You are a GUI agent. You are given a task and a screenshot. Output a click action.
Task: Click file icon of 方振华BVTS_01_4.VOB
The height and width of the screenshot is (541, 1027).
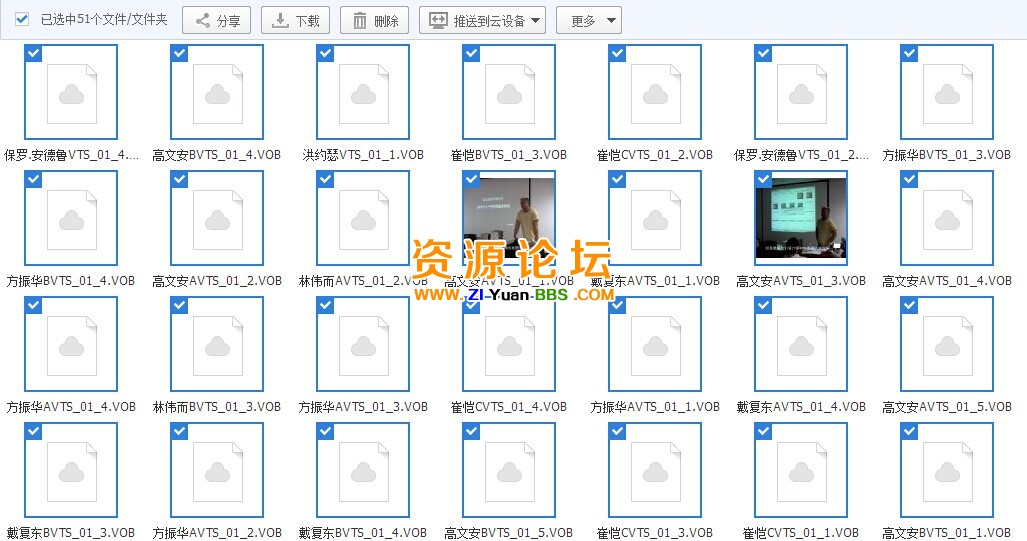71,218
